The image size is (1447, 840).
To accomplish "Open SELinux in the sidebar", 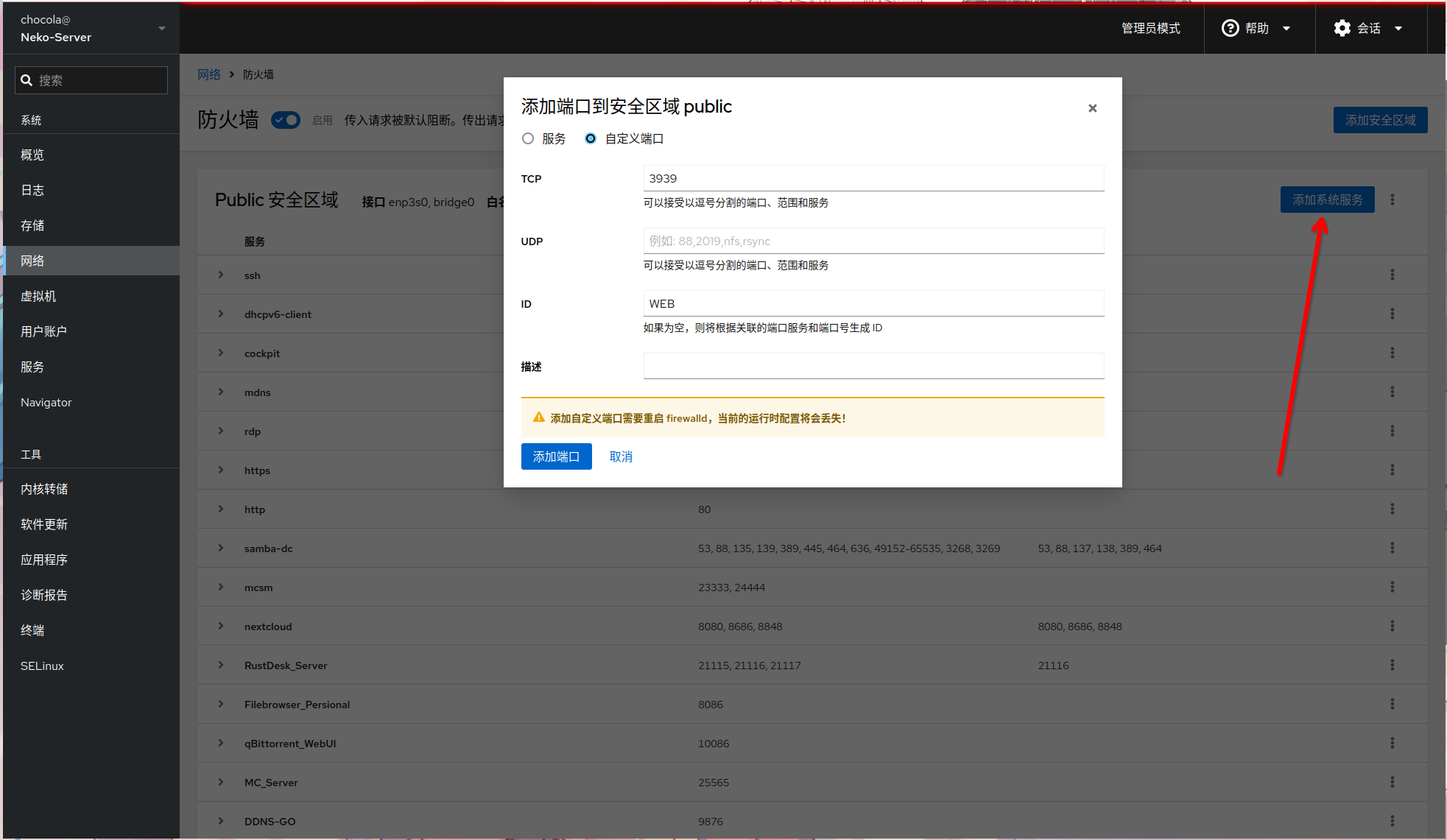I will point(91,666).
